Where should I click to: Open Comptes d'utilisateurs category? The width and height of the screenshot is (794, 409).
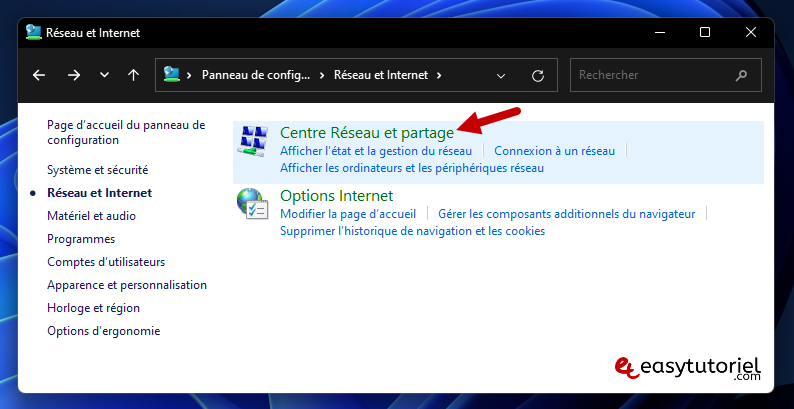tap(106, 262)
